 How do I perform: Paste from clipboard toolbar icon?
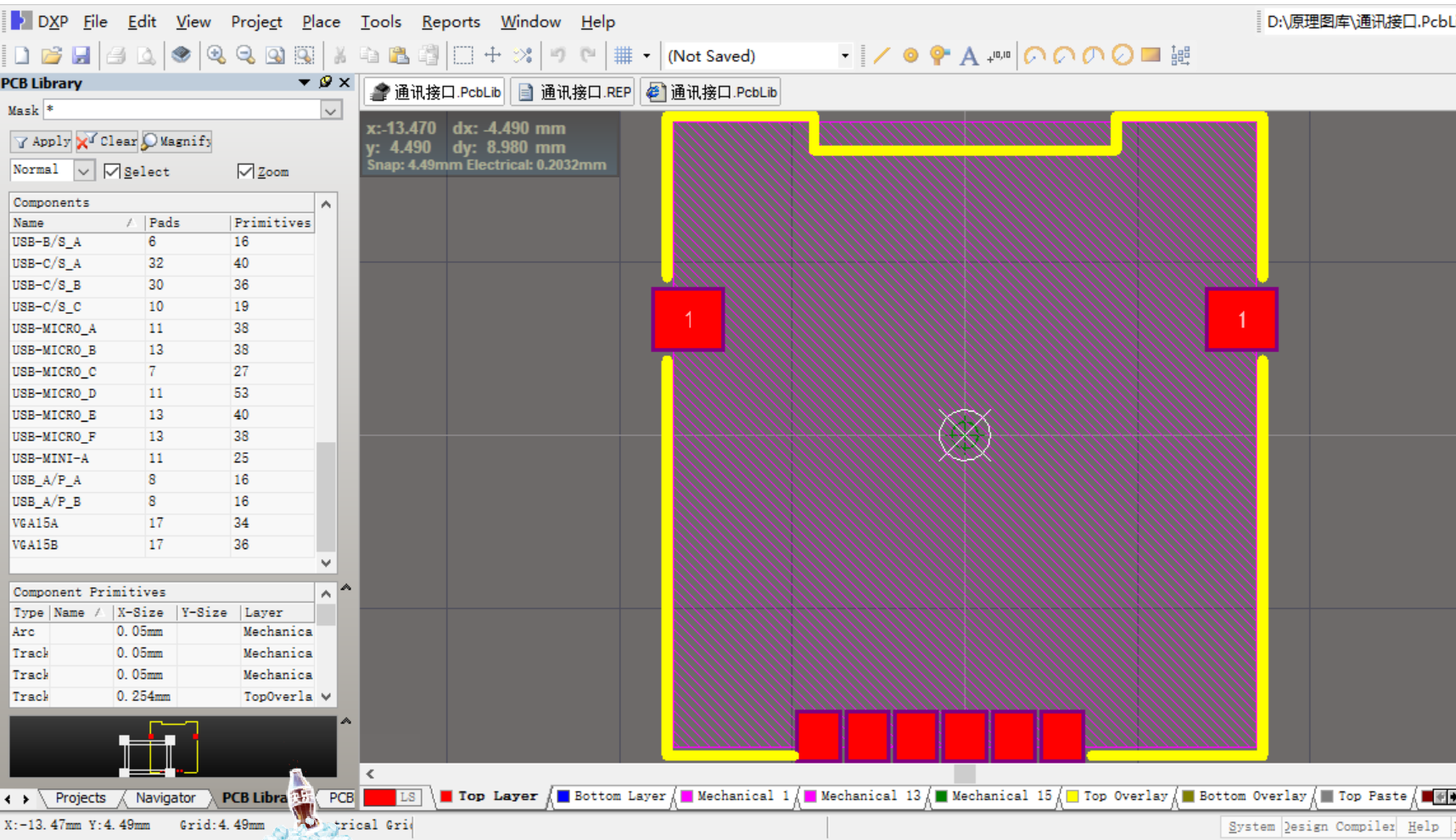[x=399, y=56]
